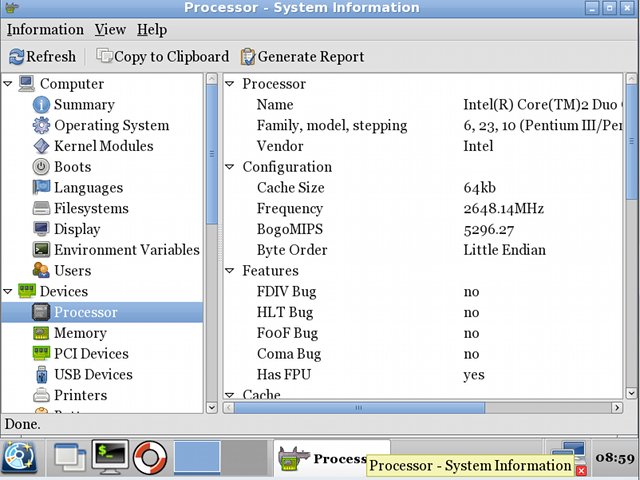
Task: Select the Languages flag icon
Action: point(41,187)
